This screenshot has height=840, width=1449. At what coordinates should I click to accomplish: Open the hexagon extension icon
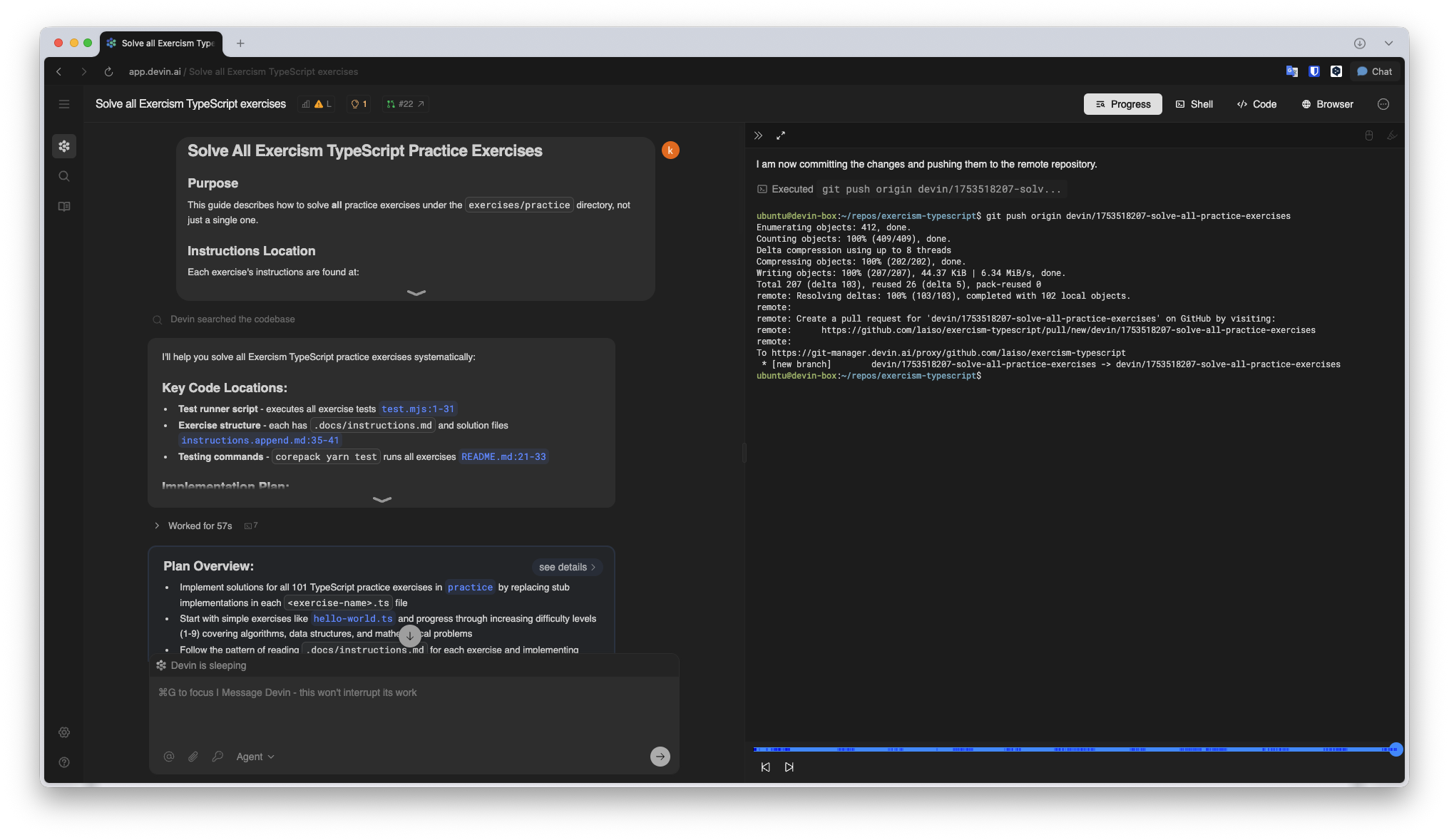tap(1336, 71)
